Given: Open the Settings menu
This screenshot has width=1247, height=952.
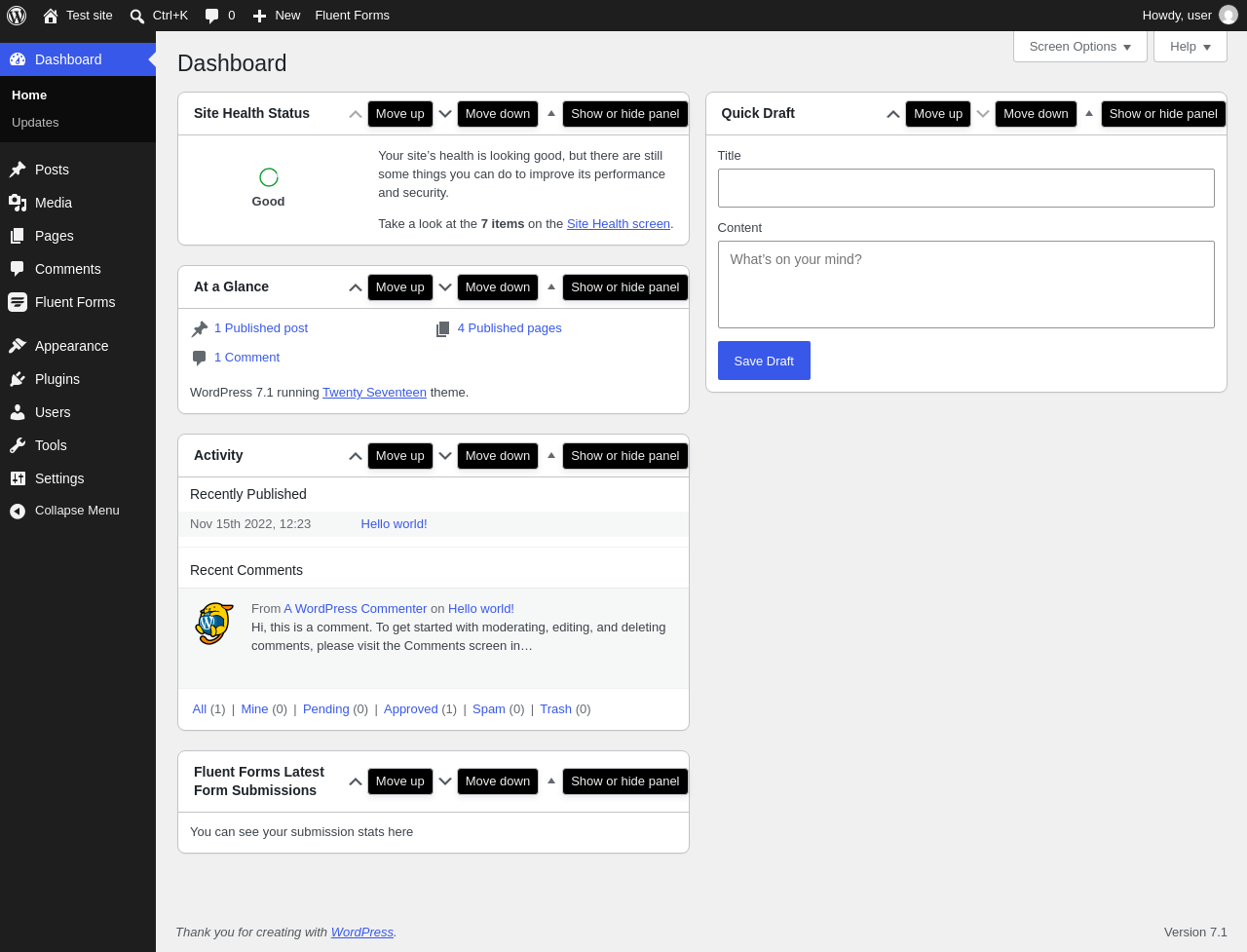Looking at the screenshot, I should (x=78, y=478).
